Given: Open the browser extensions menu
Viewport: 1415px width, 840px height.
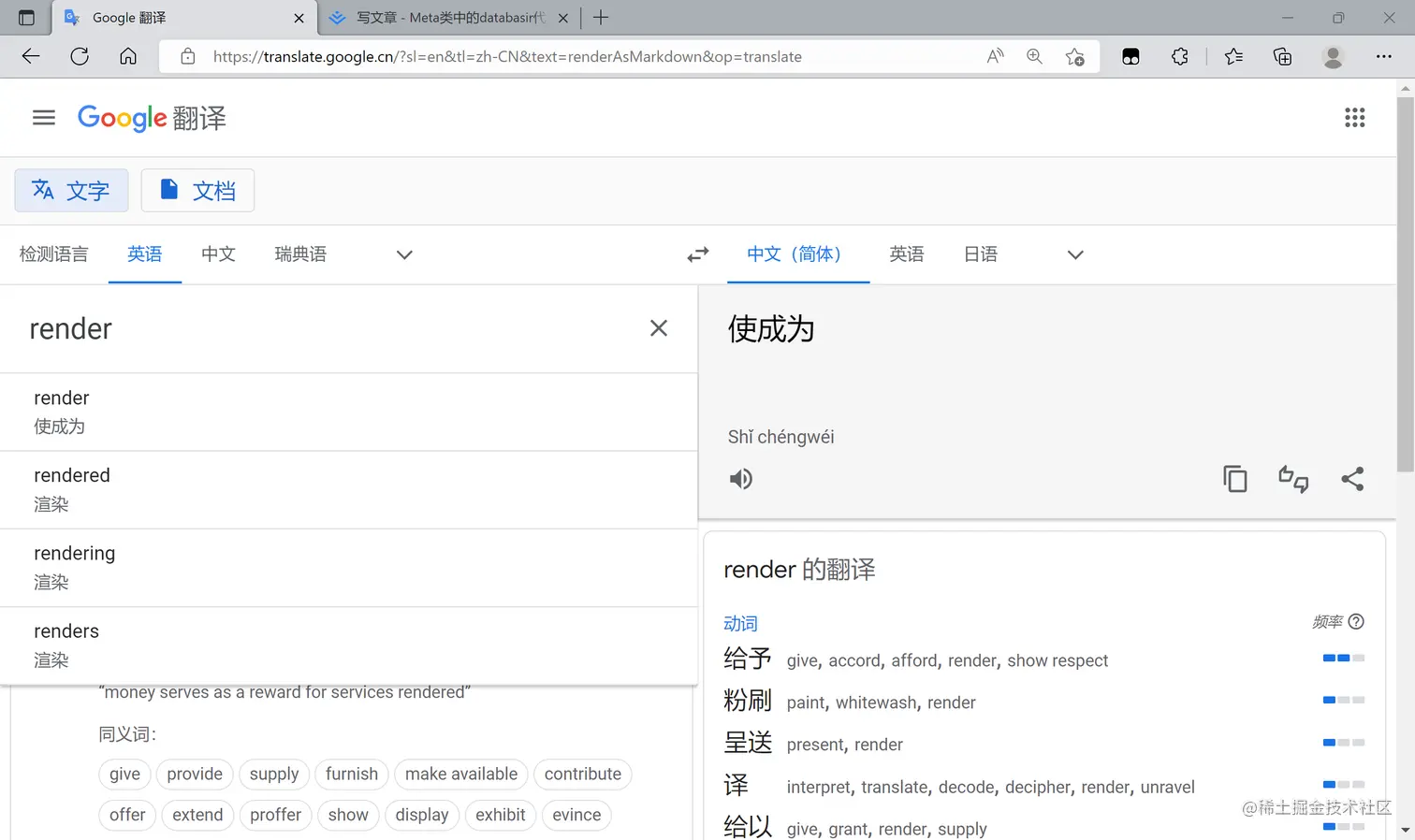Looking at the screenshot, I should pyautogui.click(x=1179, y=56).
